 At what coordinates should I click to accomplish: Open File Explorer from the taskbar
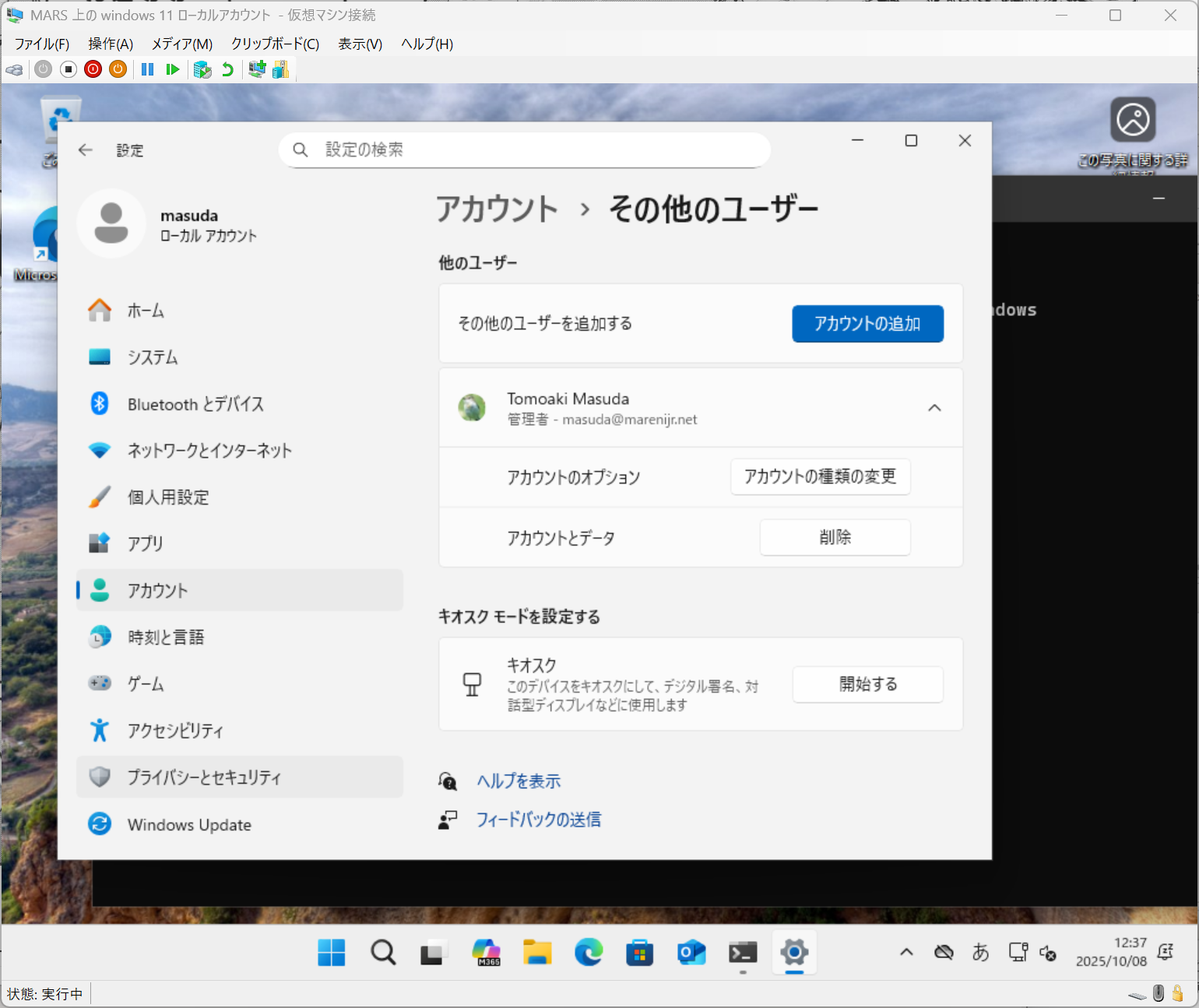pyautogui.click(x=537, y=953)
